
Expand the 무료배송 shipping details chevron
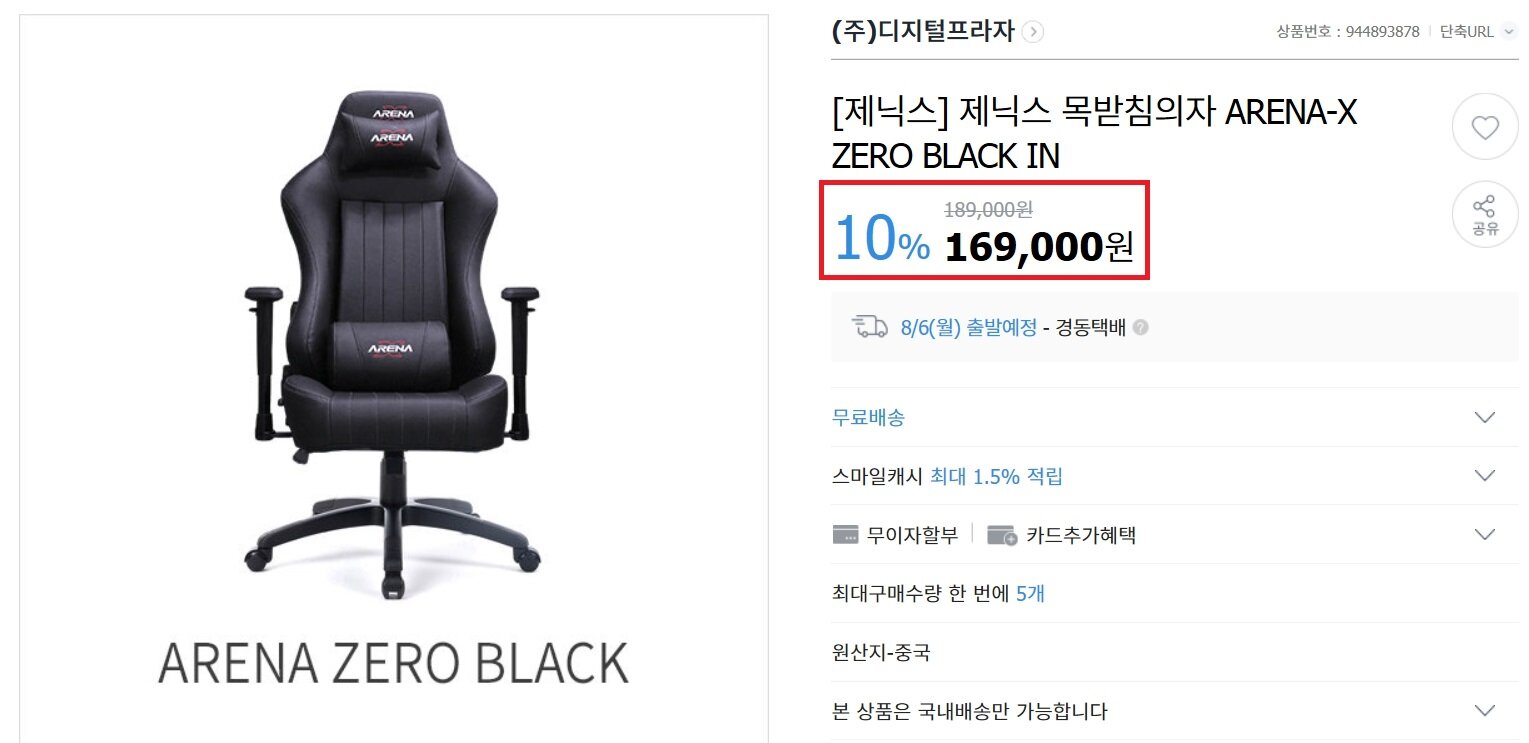coord(1485,417)
